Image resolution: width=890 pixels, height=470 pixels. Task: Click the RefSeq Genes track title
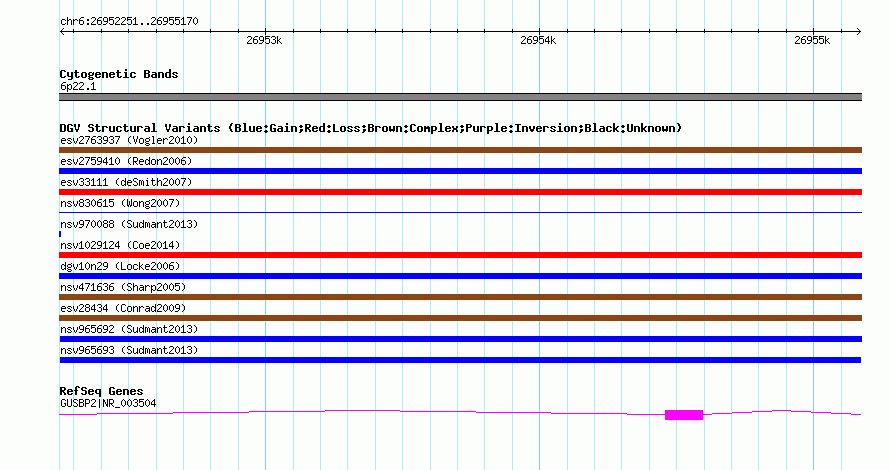pos(101,391)
